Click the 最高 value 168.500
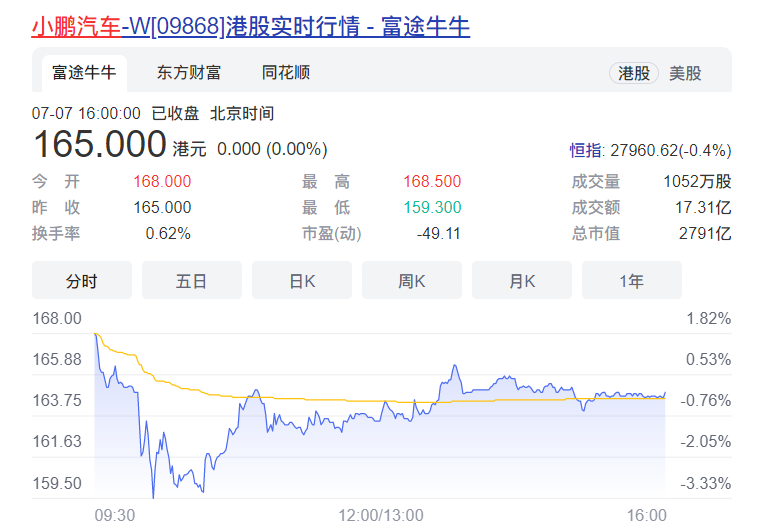 click(x=432, y=182)
